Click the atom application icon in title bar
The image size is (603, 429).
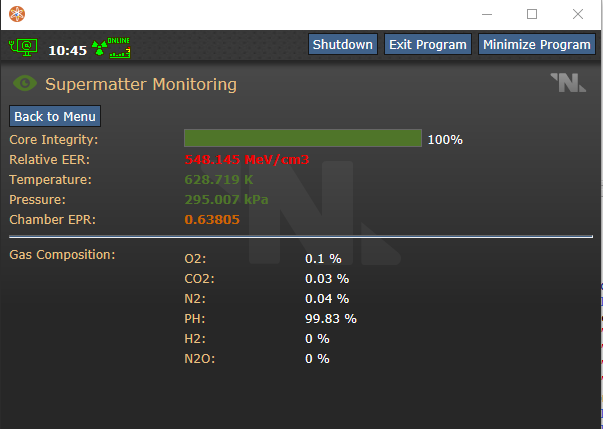(17, 14)
